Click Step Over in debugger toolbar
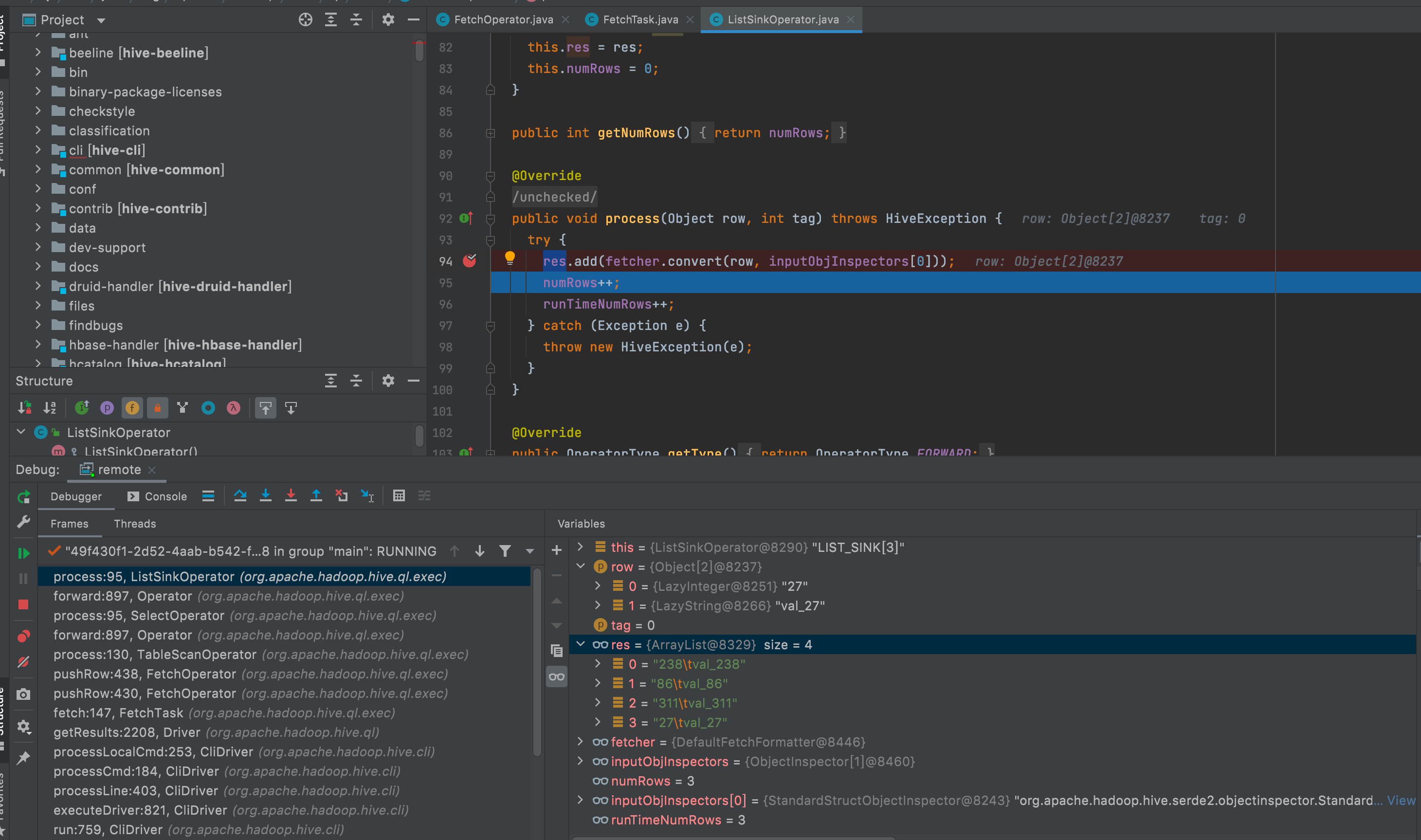Viewport: 1421px width, 840px height. (240, 496)
